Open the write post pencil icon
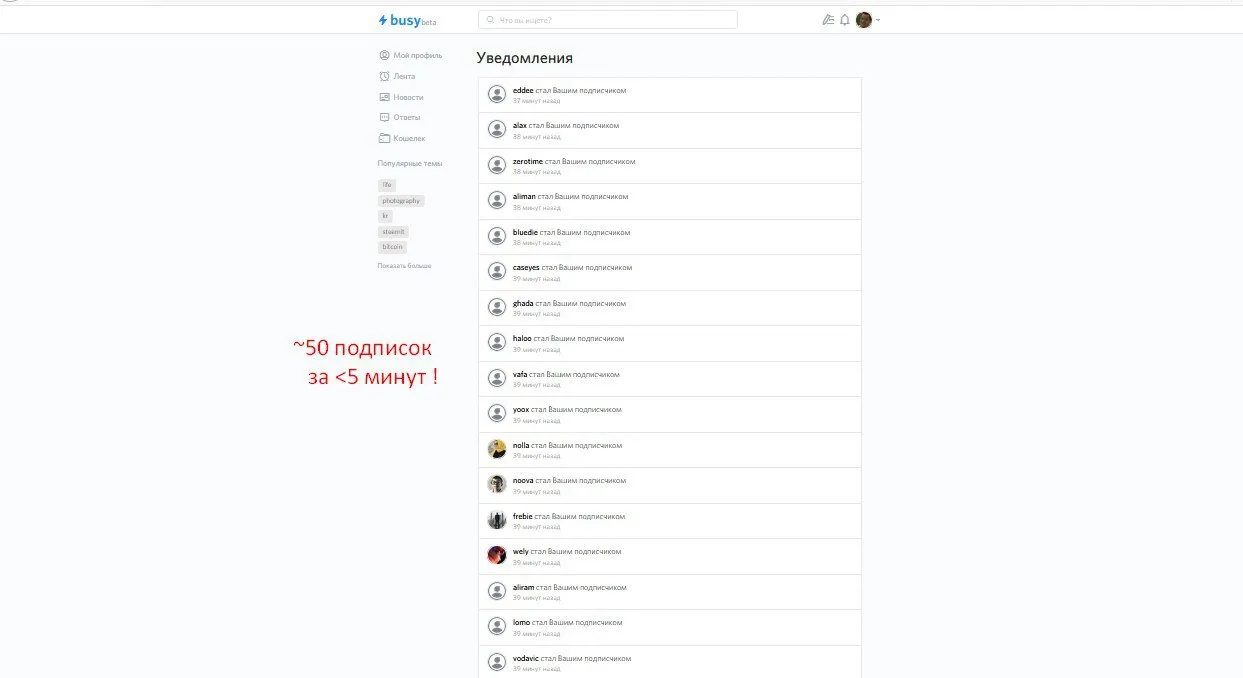 click(827, 20)
